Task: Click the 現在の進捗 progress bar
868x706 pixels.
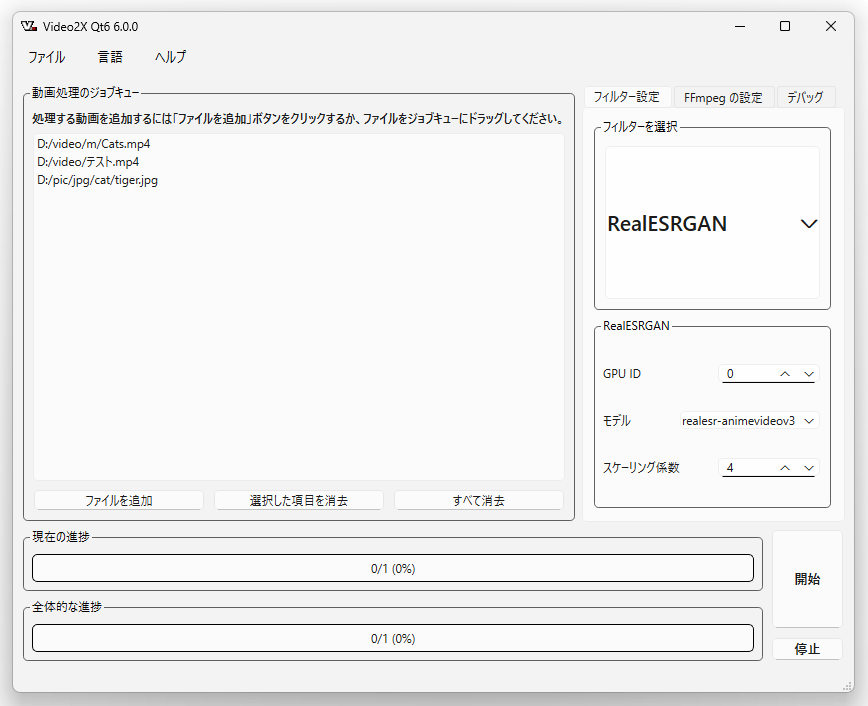Action: (393, 568)
